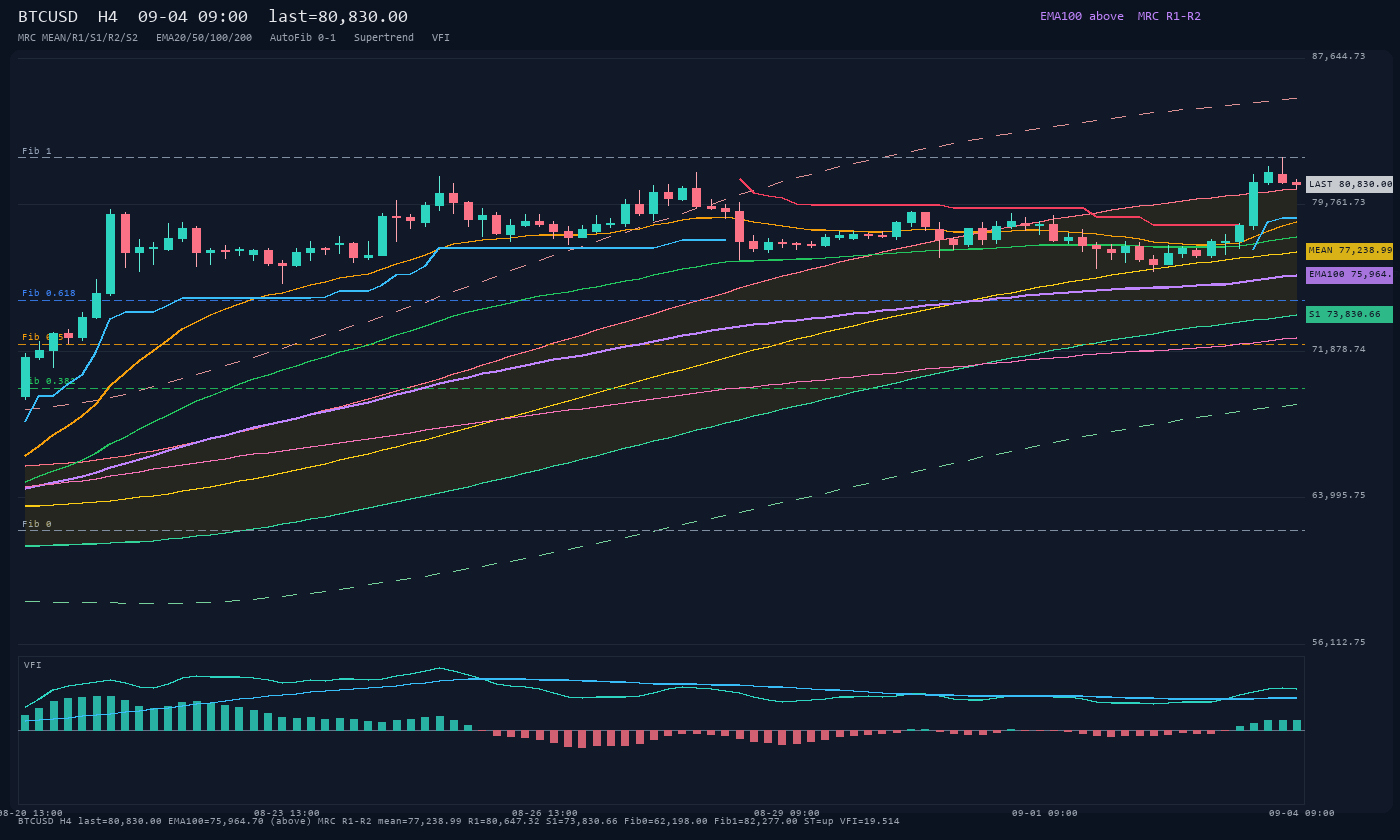This screenshot has height=840, width=1400.
Task: Click the Fib 1 level label
Action: coord(37,151)
